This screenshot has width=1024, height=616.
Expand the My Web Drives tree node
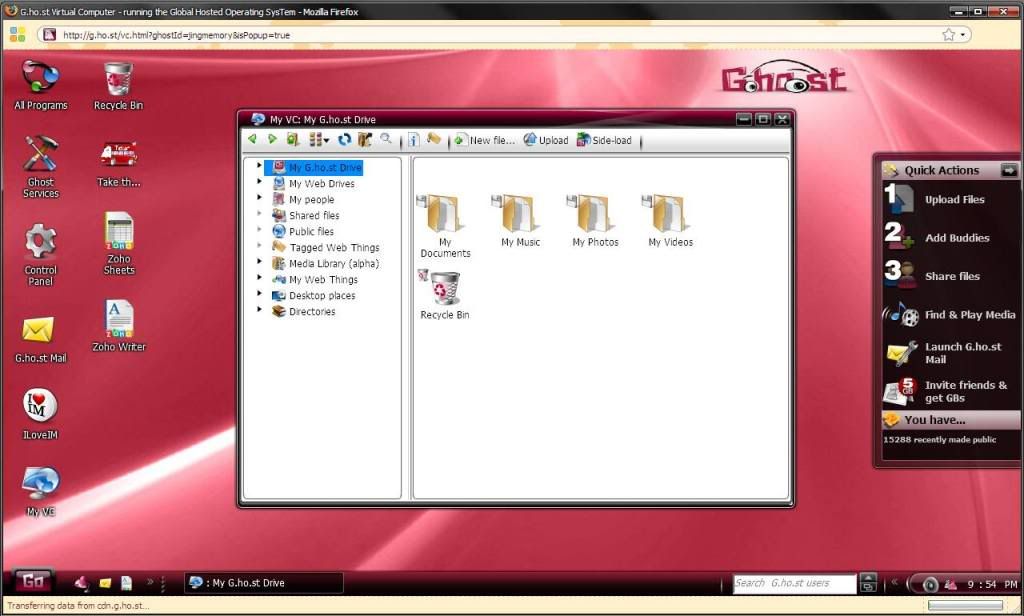[x=260, y=182]
